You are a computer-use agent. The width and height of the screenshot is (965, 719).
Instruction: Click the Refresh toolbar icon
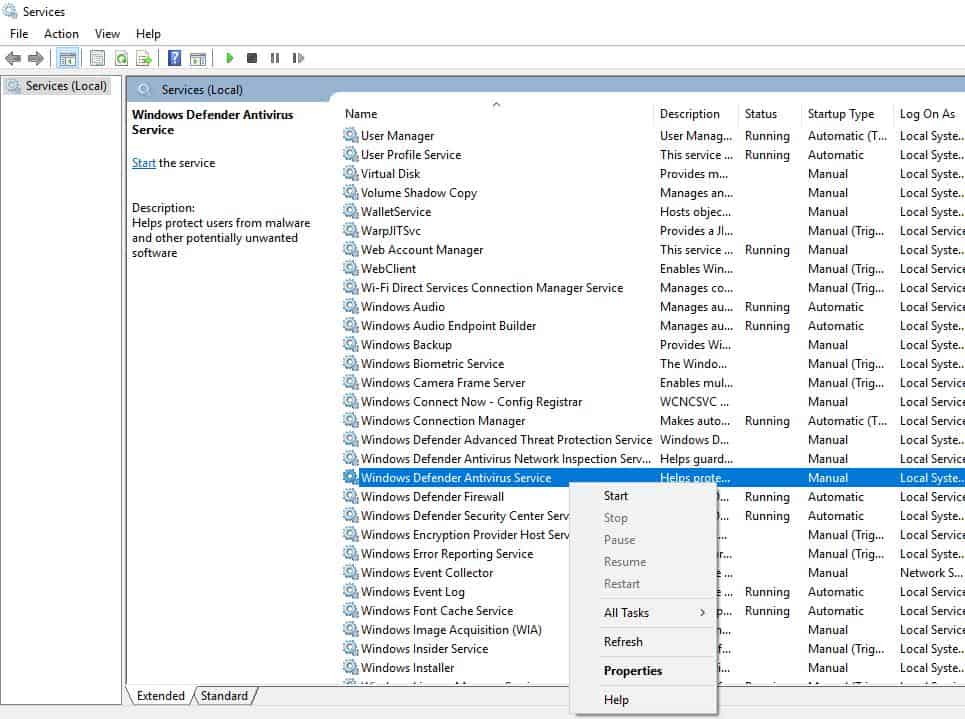click(x=121, y=58)
